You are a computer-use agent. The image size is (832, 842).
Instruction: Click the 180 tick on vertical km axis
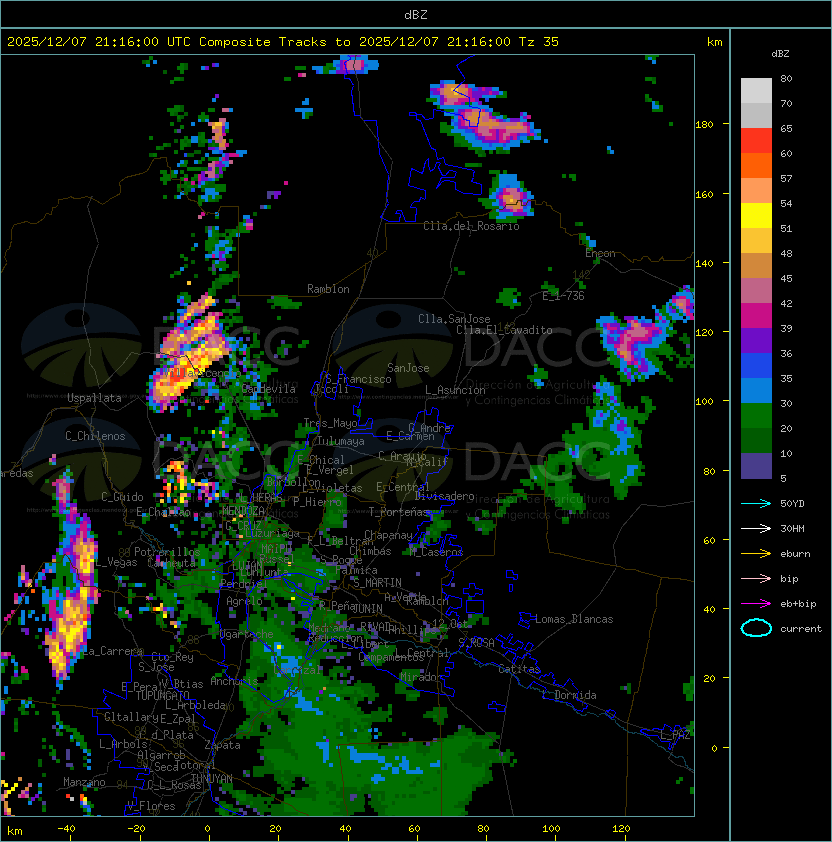(704, 124)
